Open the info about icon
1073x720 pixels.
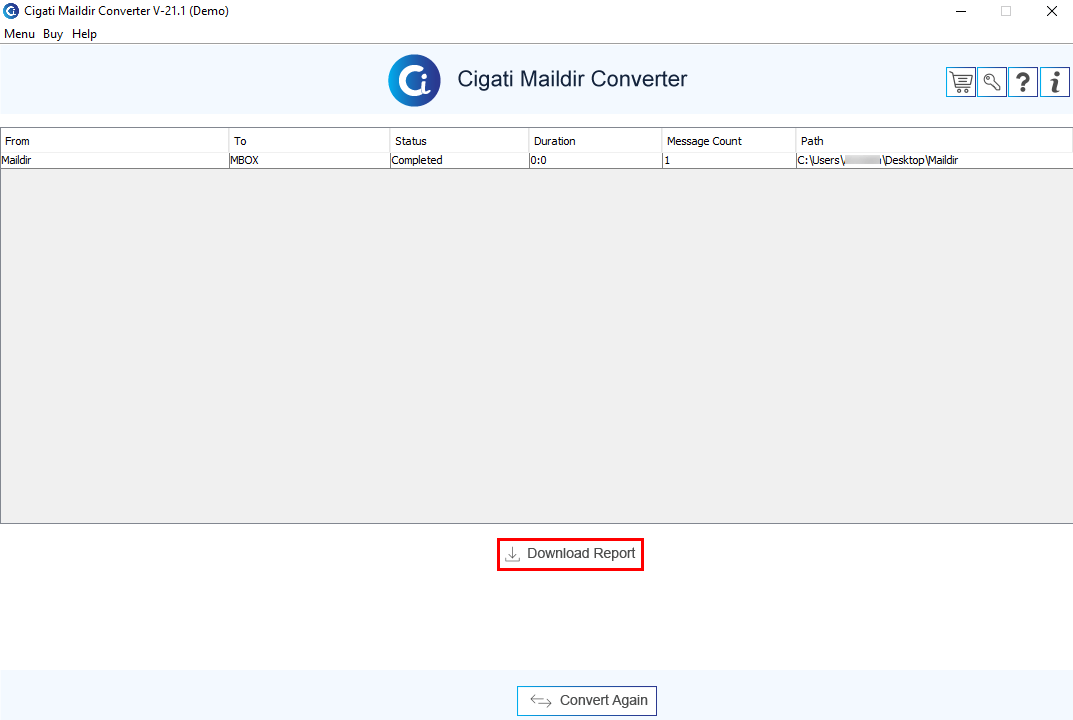coord(1055,82)
